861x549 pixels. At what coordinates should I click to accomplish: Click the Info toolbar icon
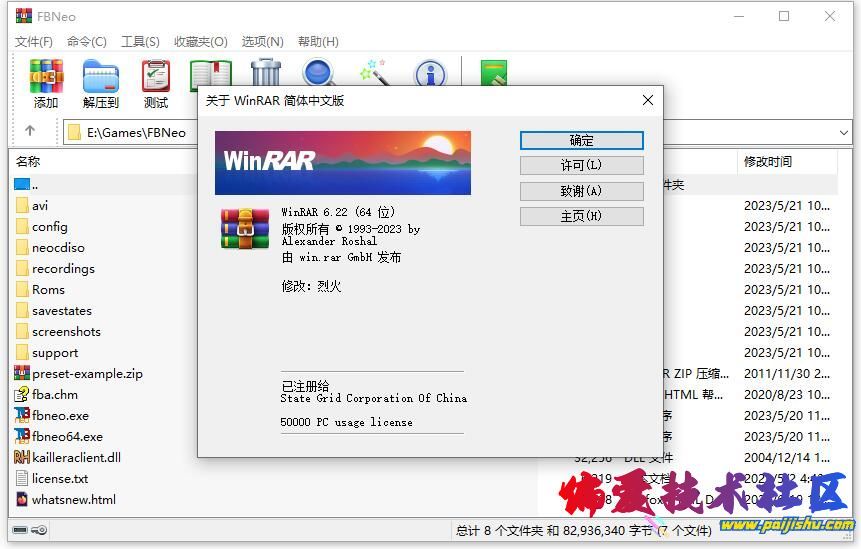point(430,73)
